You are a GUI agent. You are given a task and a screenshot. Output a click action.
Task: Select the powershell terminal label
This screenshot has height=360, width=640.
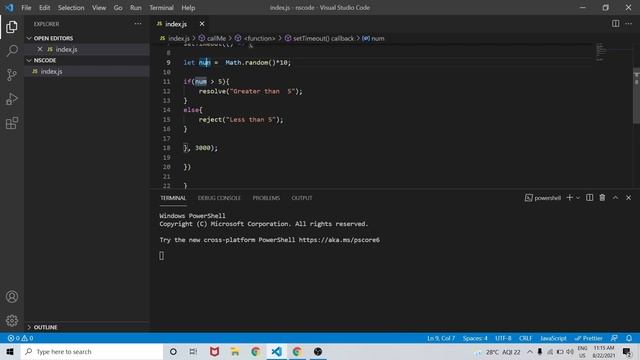pos(543,198)
